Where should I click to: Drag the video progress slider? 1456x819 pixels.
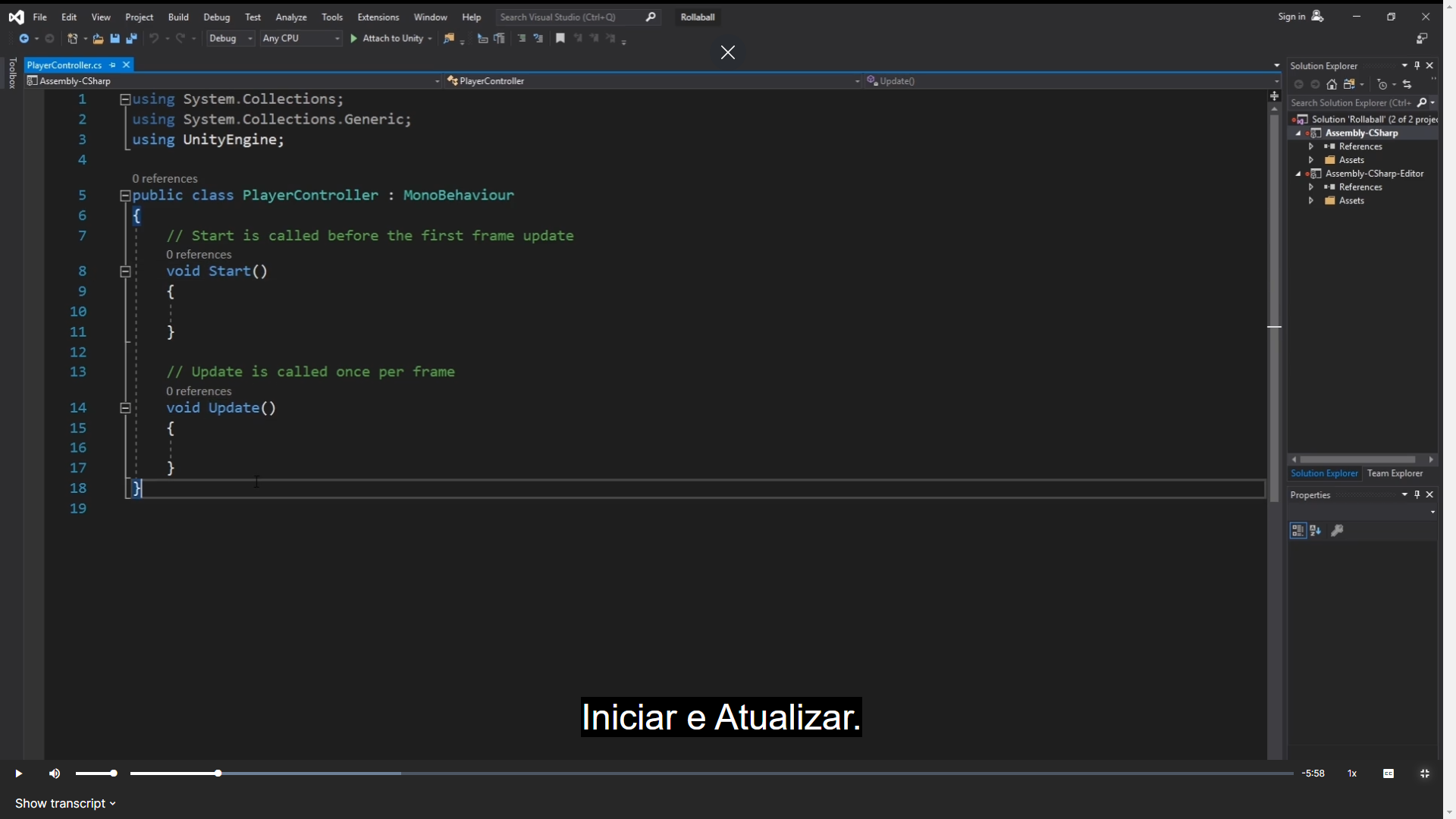pos(218,773)
